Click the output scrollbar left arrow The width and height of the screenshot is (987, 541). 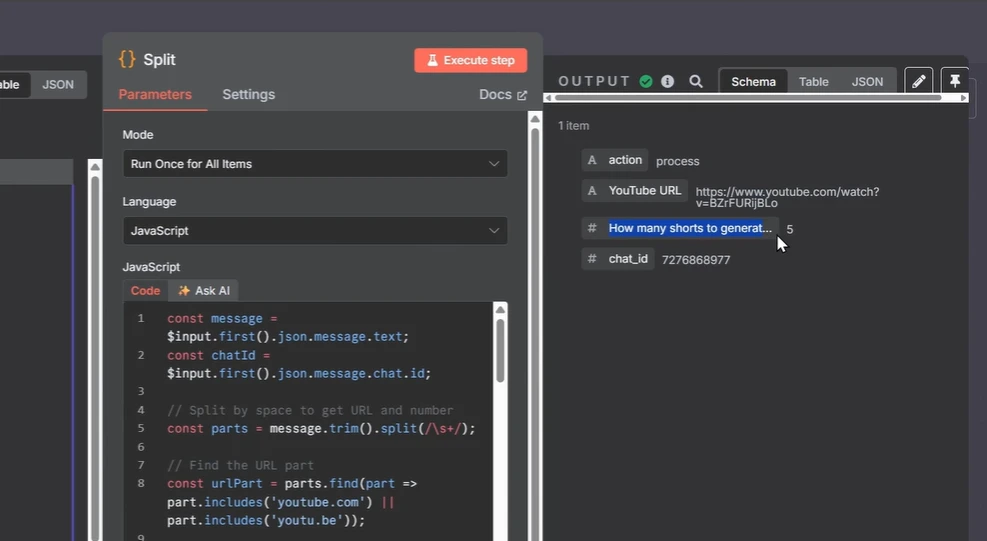[x=548, y=98]
